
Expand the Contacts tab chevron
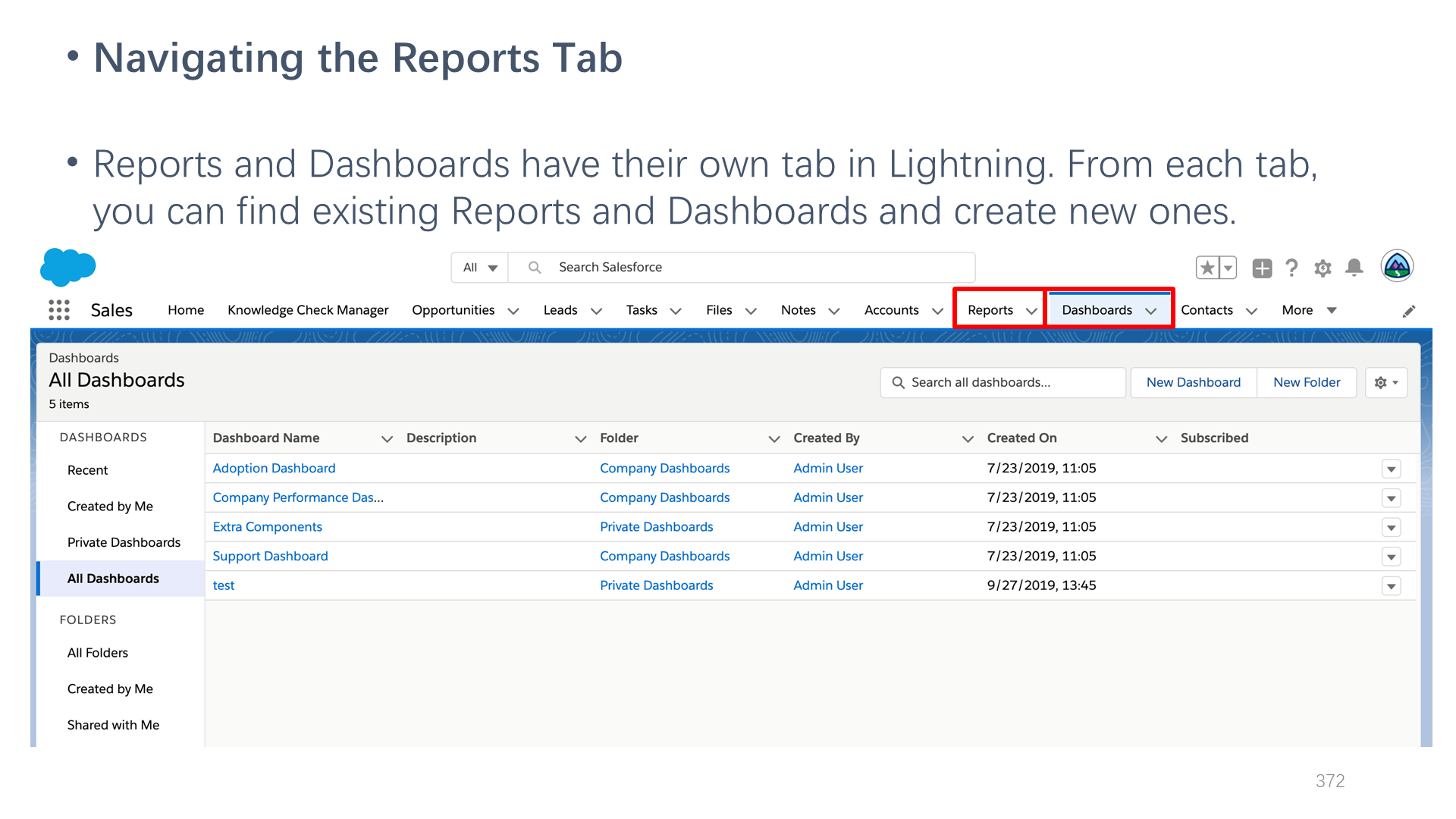tap(1252, 311)
